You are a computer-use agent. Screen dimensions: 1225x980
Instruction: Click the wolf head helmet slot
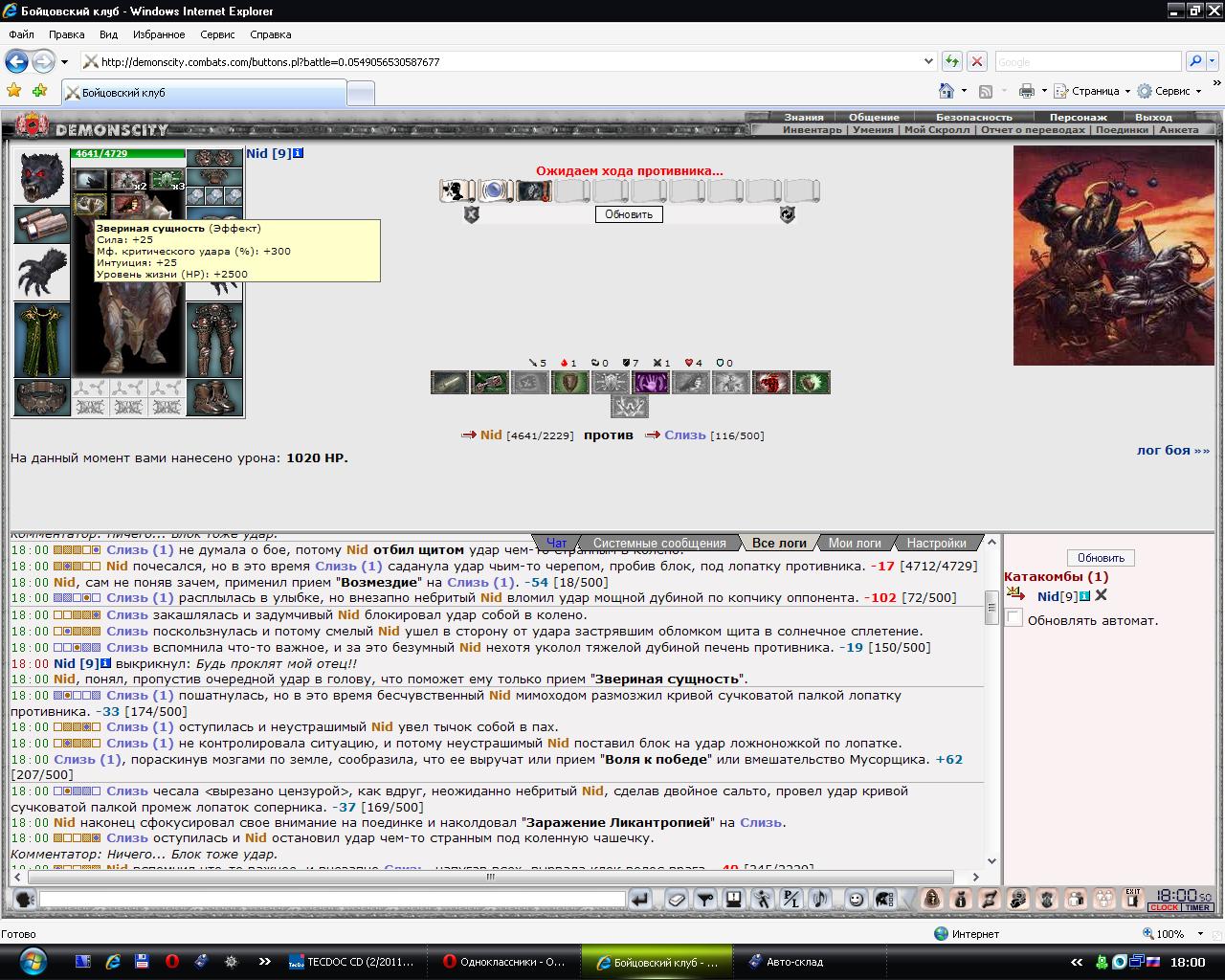pos(41,176)
